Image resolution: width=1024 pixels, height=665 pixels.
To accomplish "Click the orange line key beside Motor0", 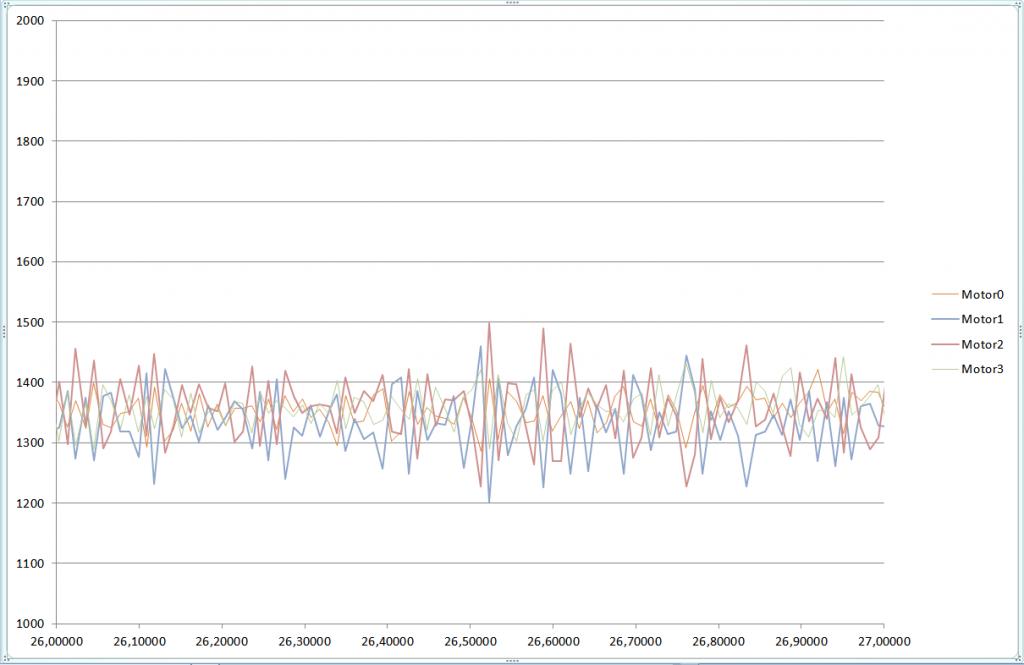I will (x=945, y=295).
